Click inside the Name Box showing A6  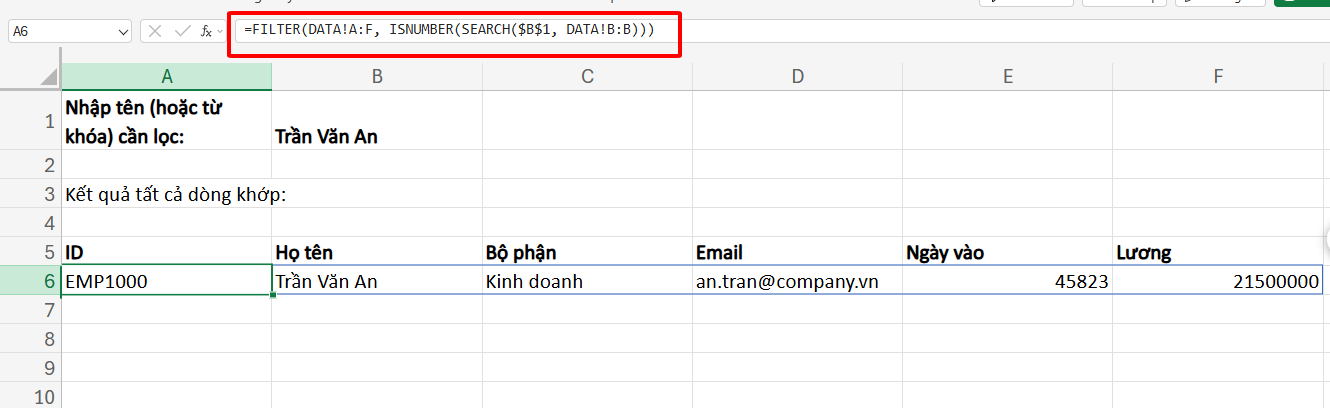click(x=60, y=32)
